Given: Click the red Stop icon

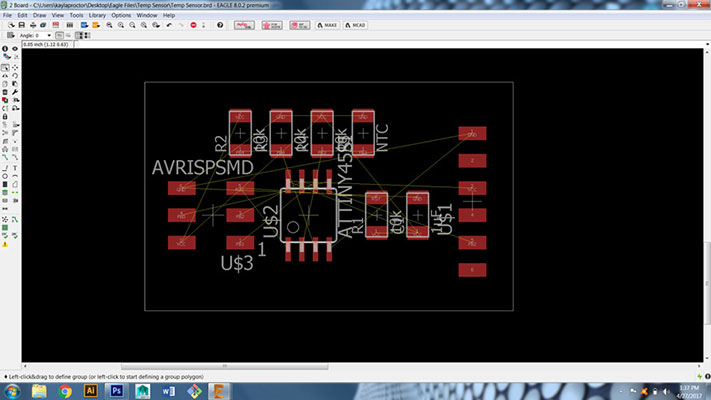Looking at the screenshot, I should click(193, 25).
